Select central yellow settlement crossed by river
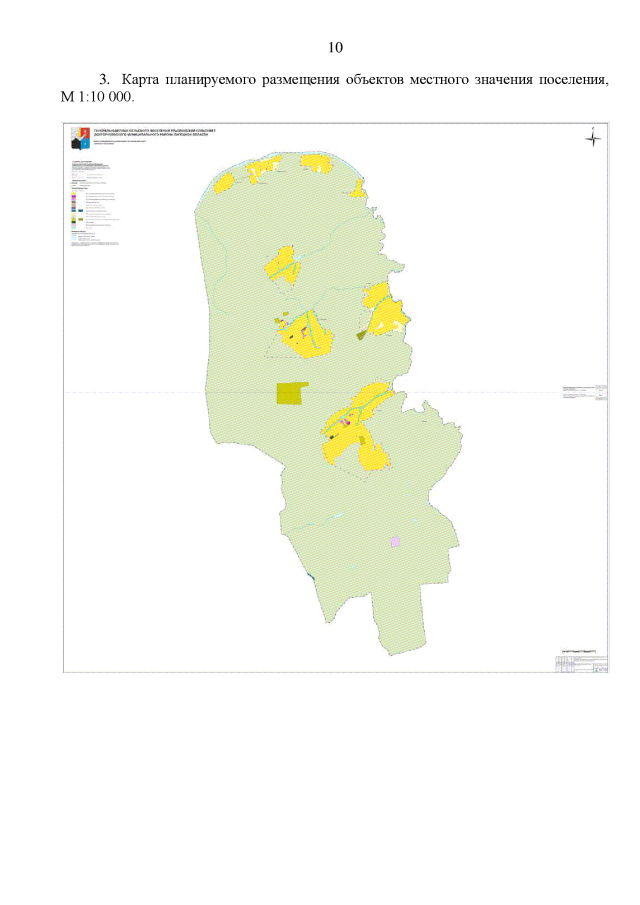This screenshot has width=640, height=905. (308, 331)
